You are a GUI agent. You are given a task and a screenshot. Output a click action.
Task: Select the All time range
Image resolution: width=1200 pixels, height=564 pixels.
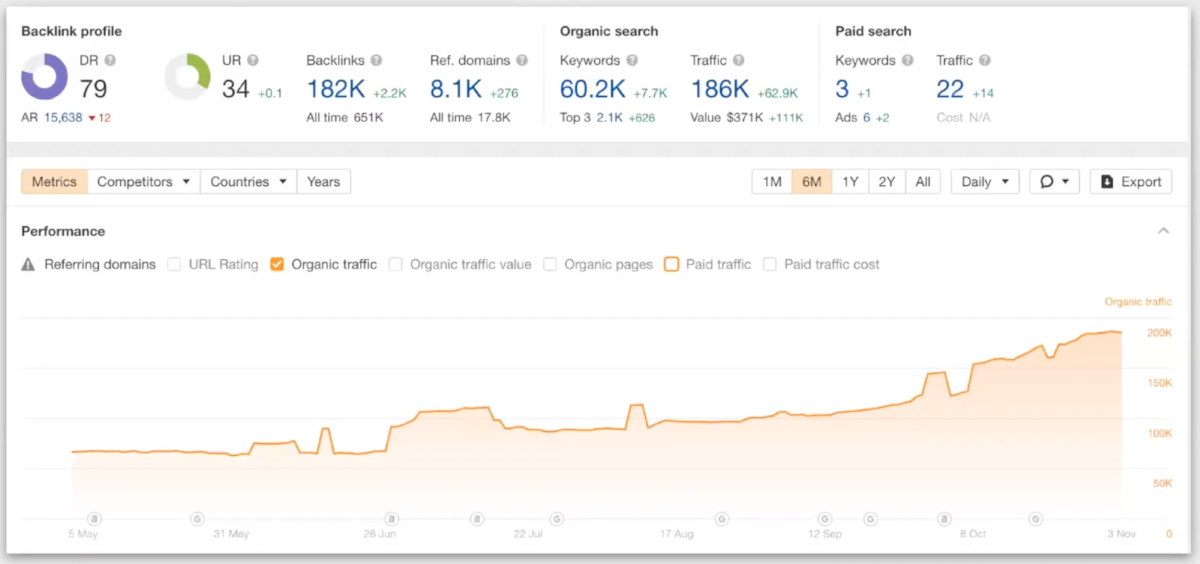[923, 182]
